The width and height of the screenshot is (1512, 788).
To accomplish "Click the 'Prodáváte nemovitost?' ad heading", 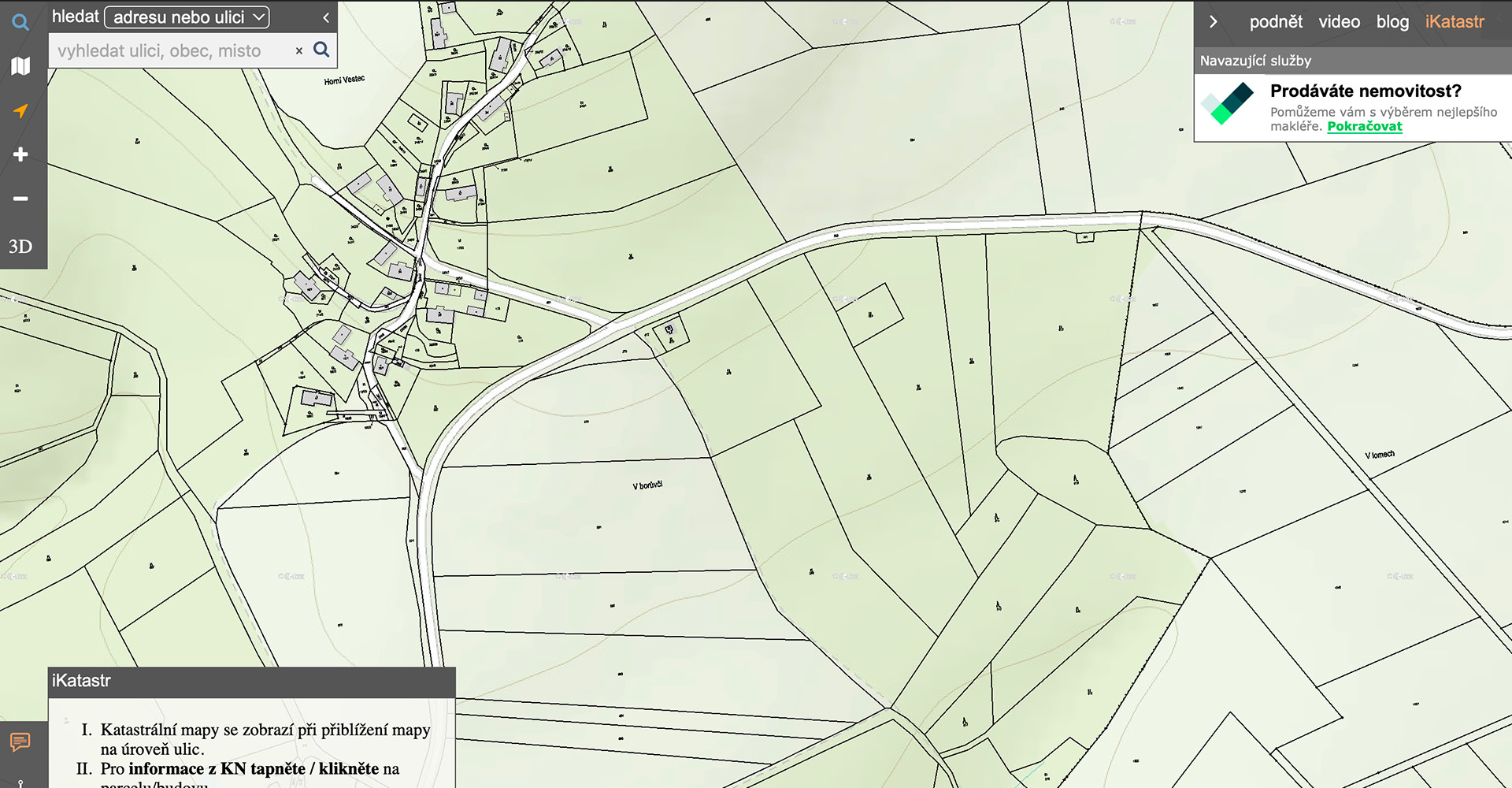I will 1366,91.
